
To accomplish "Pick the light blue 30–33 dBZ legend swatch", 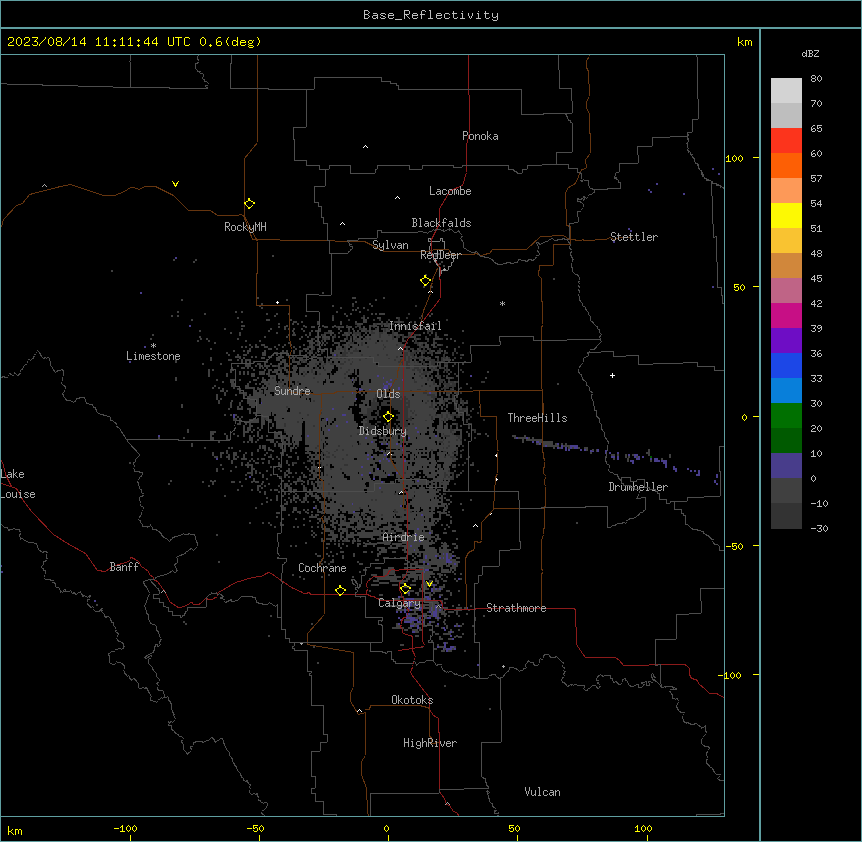I will click(x=786, y=390).
